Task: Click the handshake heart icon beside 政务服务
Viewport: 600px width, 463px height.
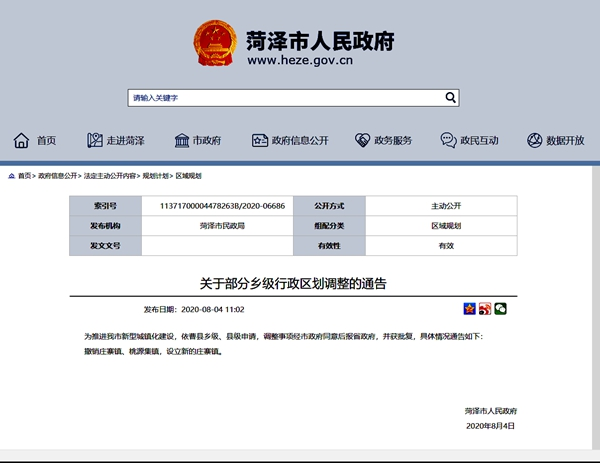Action: click(x=362, y=140)
